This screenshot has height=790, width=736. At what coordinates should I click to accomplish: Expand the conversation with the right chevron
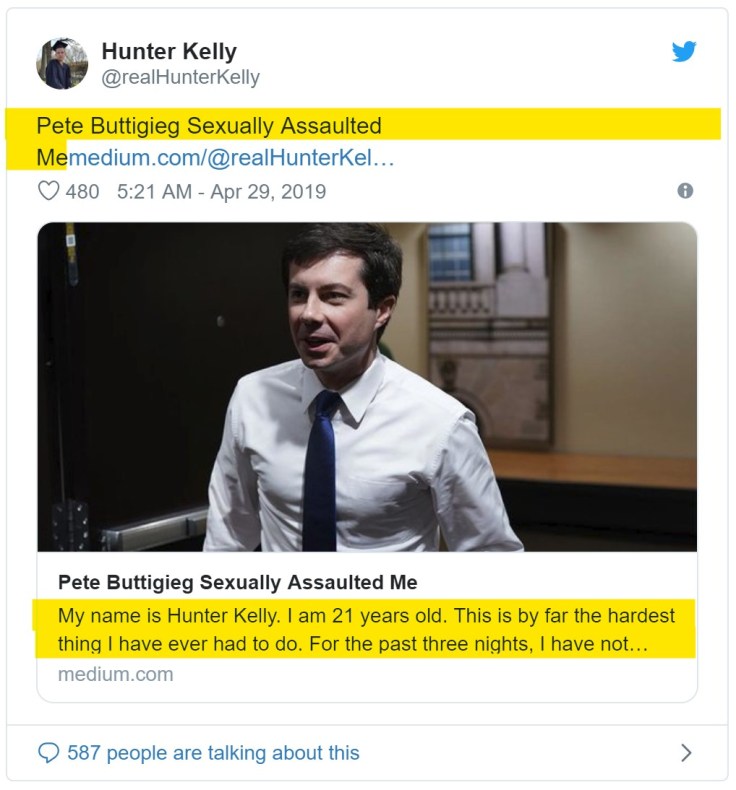[x=686, y=752]
